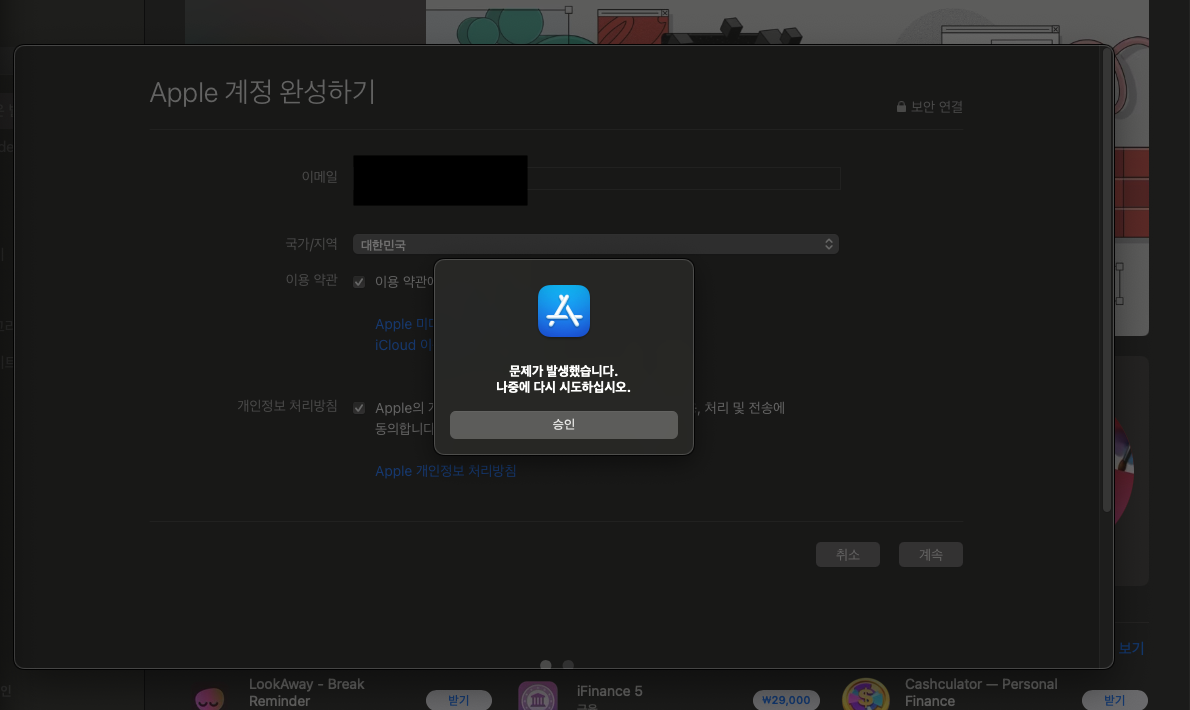The image size is (1190, 710).
Task: Open the 국가/지역 dropdown showing 대한민국
Action: pos(595,244)
